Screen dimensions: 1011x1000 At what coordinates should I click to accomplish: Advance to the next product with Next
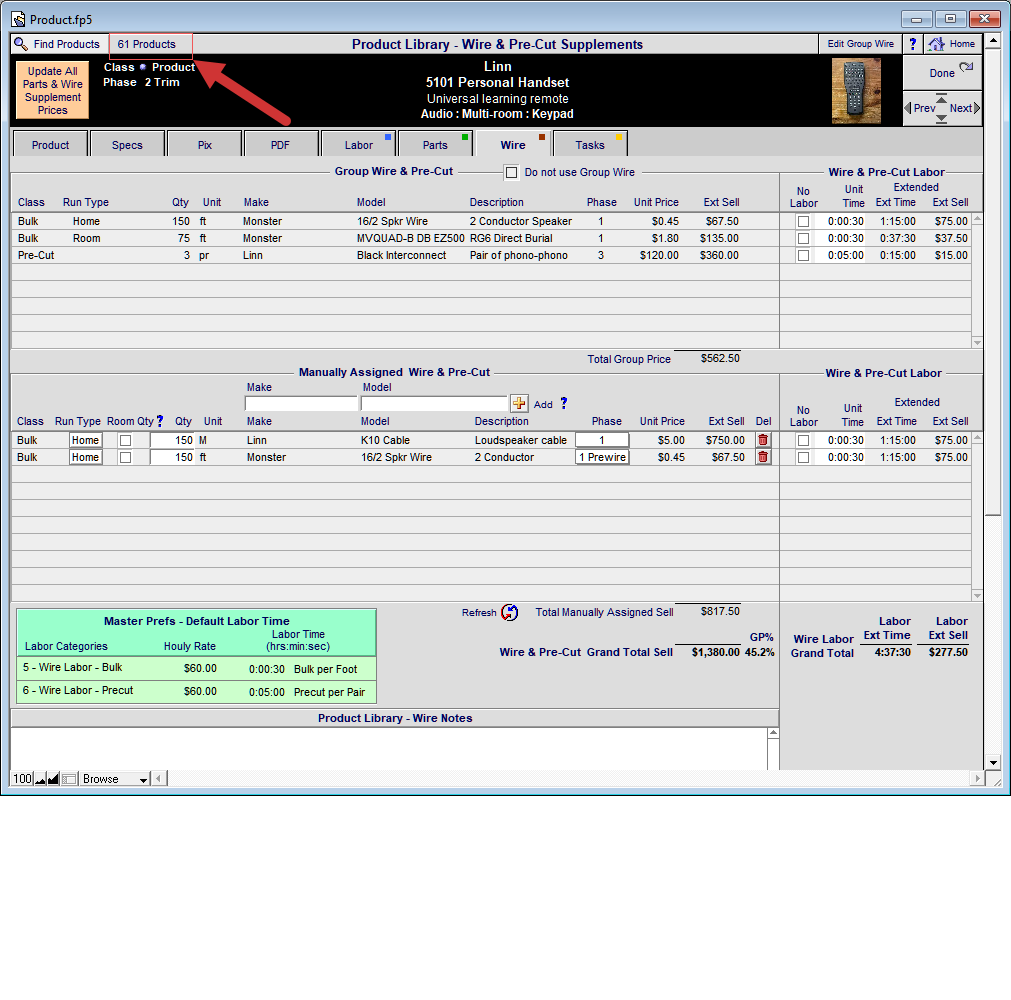point(965,108)
